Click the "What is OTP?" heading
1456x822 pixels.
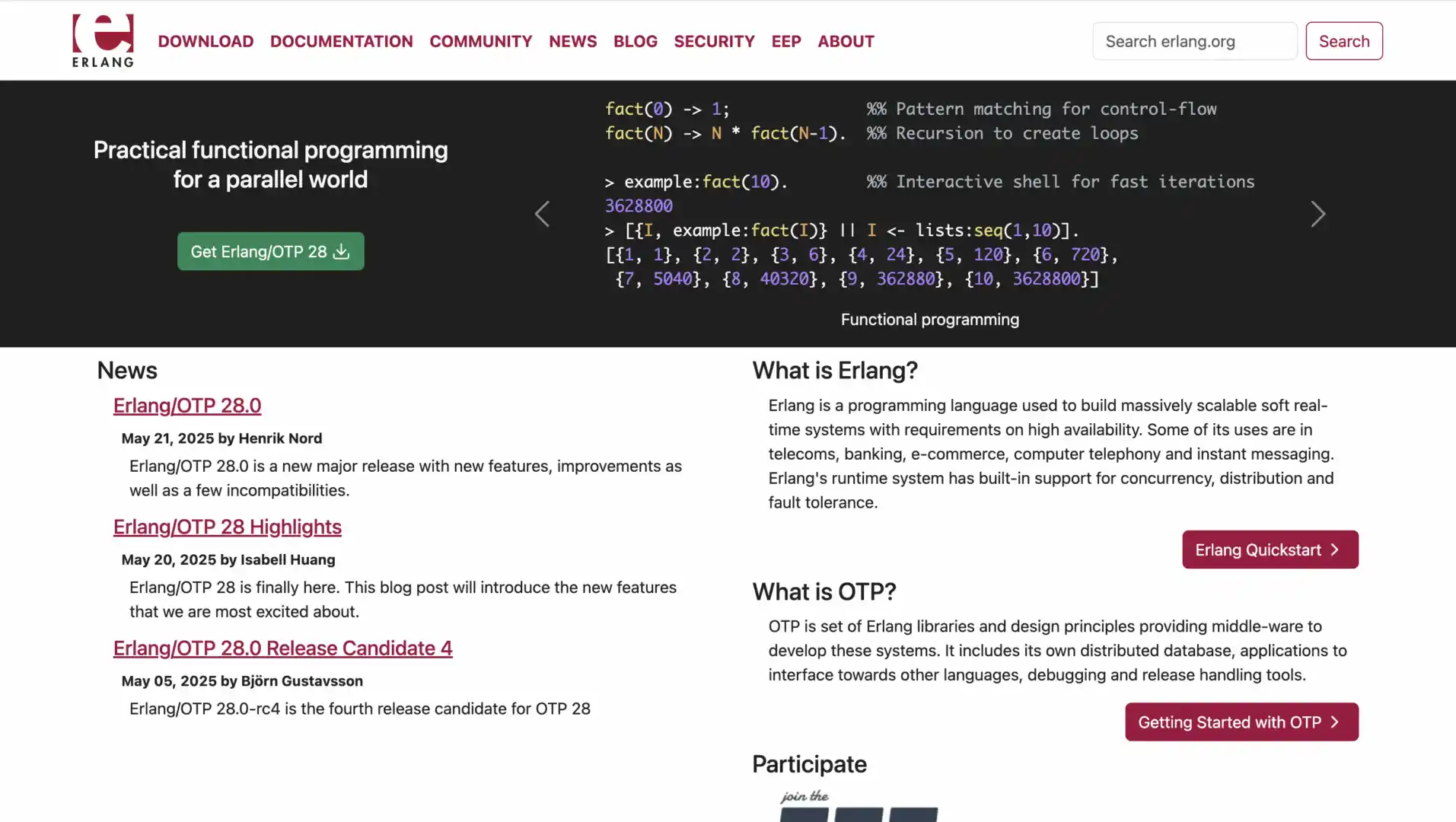pyautogui.click(x=824, y=591)
